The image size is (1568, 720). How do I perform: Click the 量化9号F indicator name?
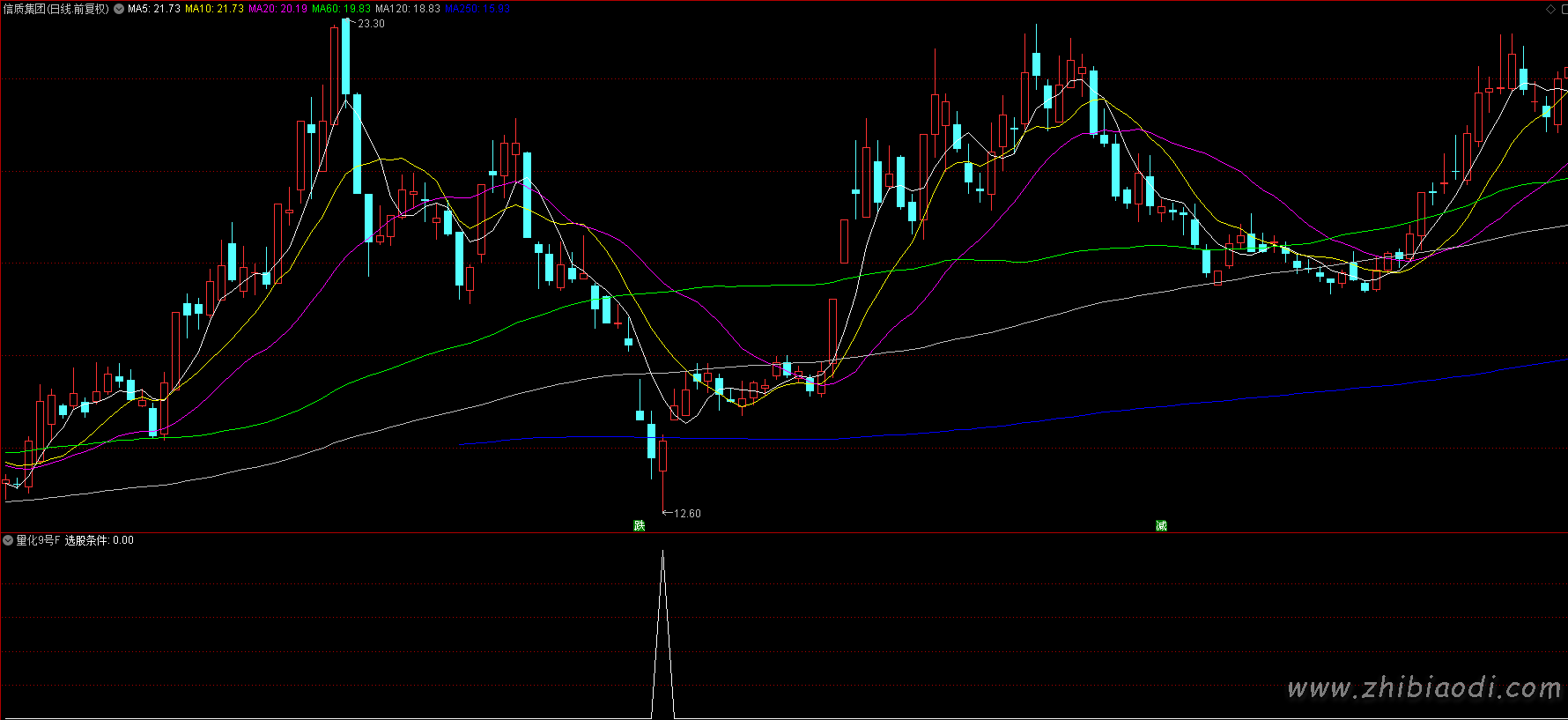click(x=38, y=540)
